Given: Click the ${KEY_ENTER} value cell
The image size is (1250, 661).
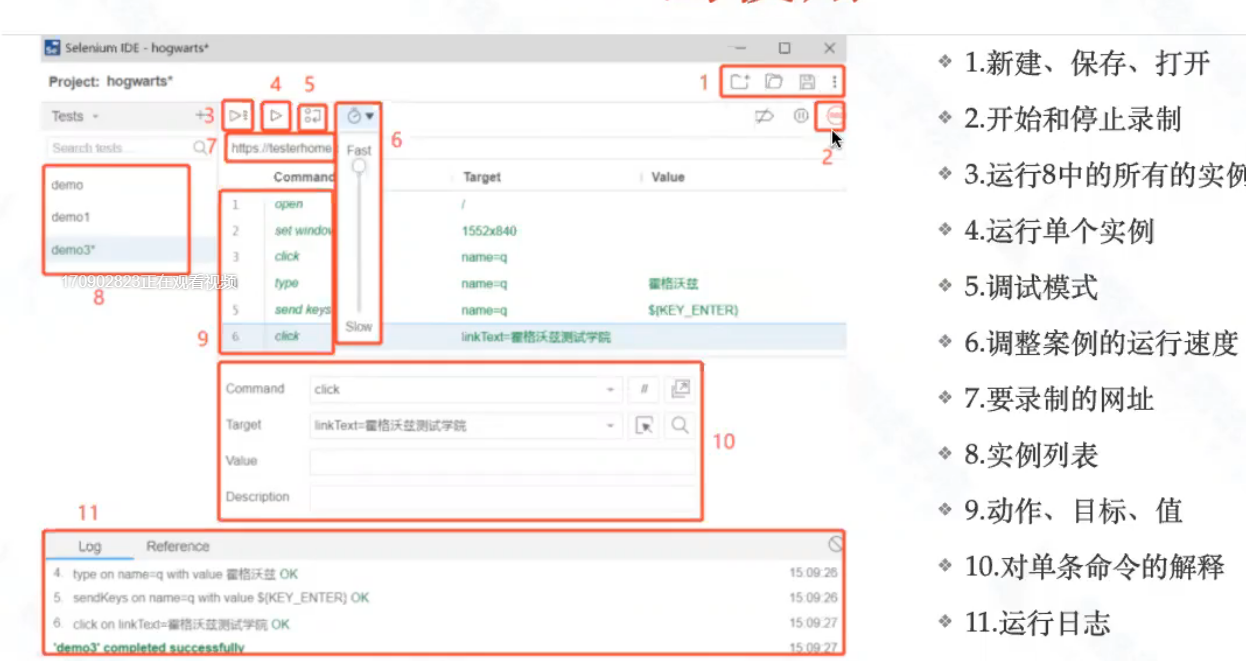Looking at the screenshot, I should coord(693,311).
